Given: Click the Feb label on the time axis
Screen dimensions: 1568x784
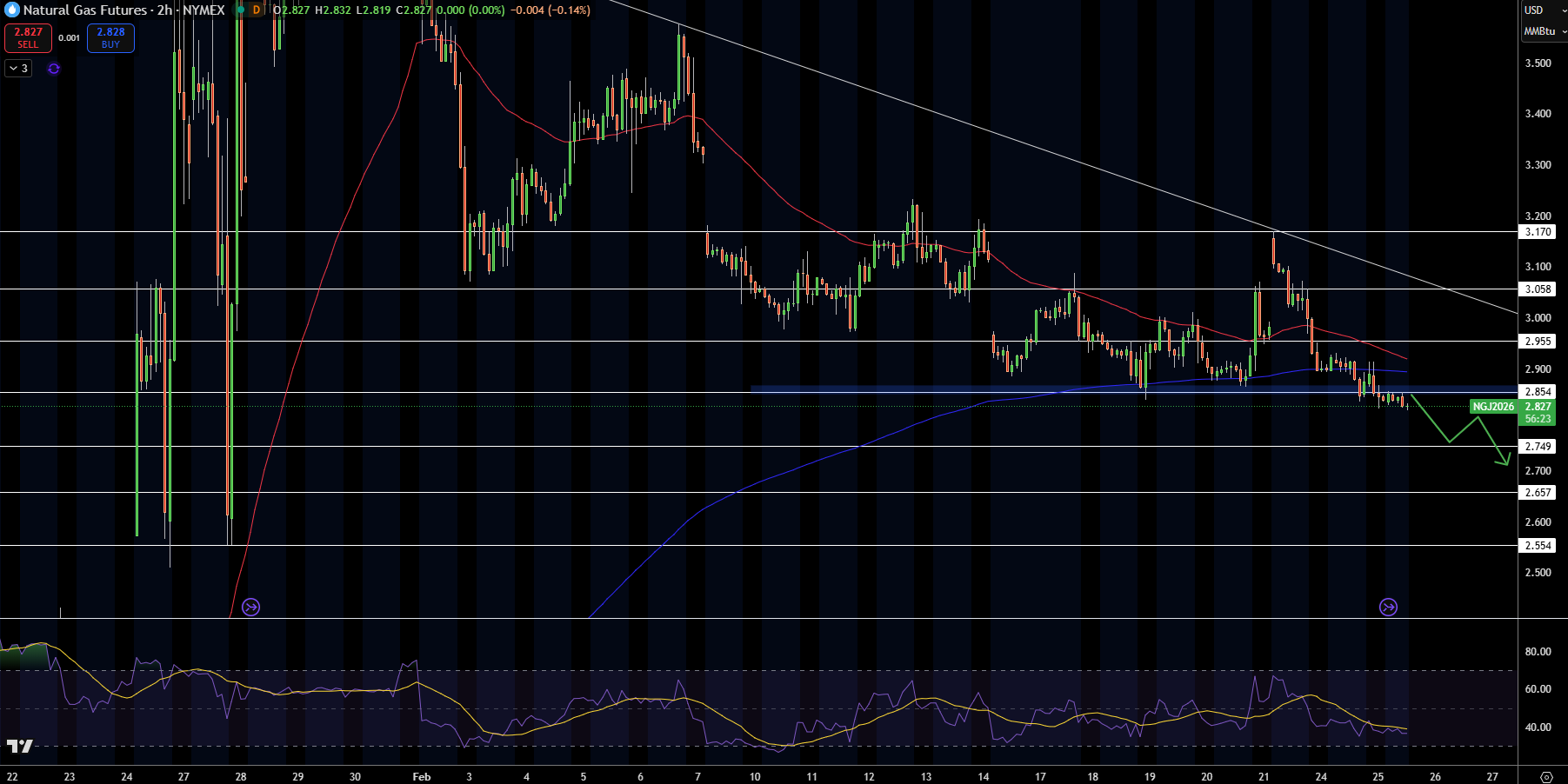Looking at the screenshot, I should [x=422, y=776].
